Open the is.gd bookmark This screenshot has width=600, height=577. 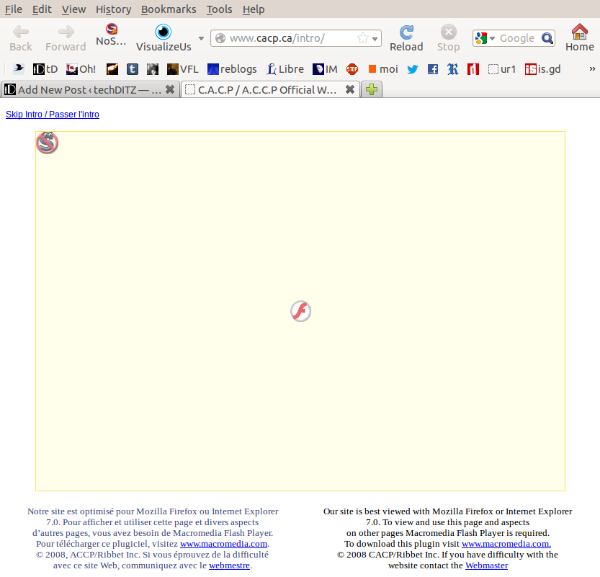[x=543, y=69]
